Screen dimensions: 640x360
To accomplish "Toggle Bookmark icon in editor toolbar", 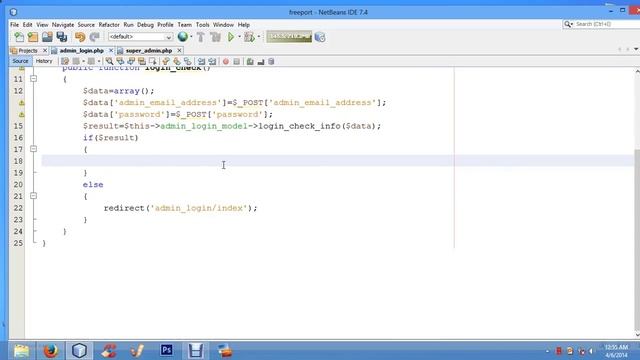I will [x=187, y=61].
